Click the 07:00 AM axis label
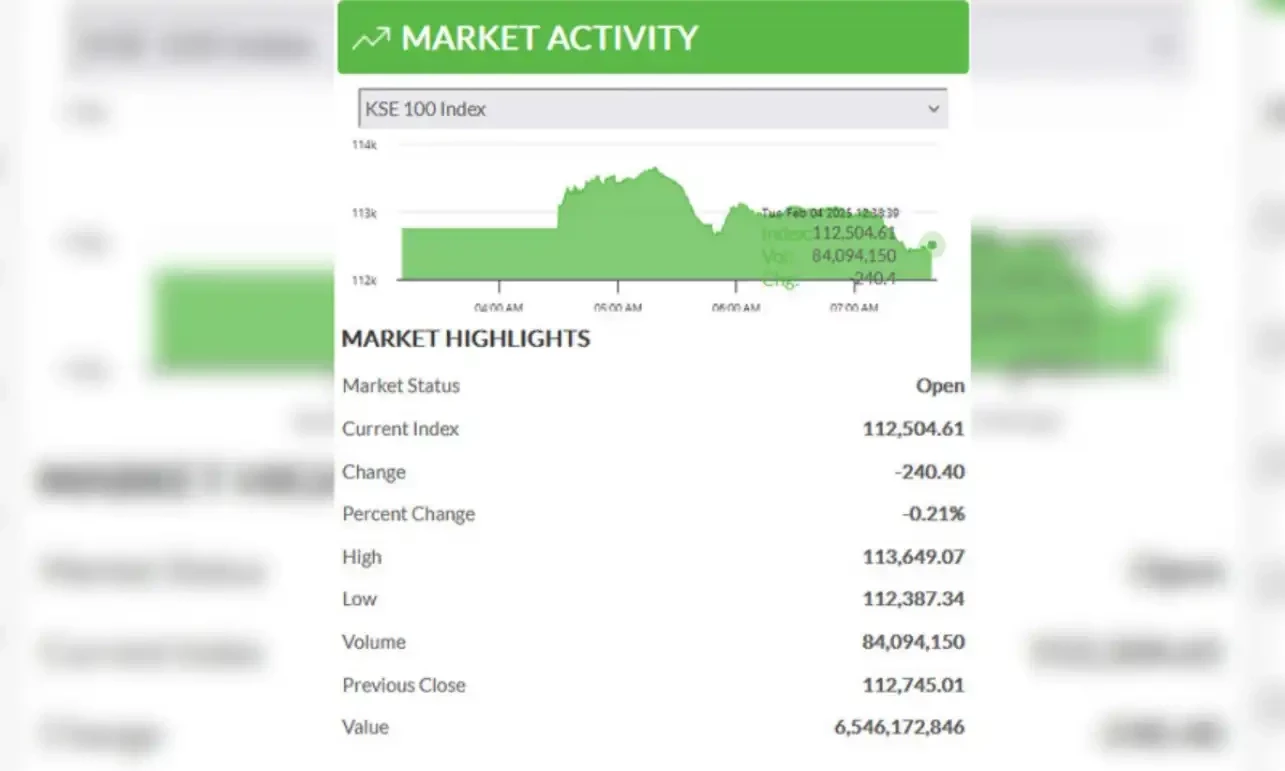Screen dimensions: 1285x771 coord(853,308)
